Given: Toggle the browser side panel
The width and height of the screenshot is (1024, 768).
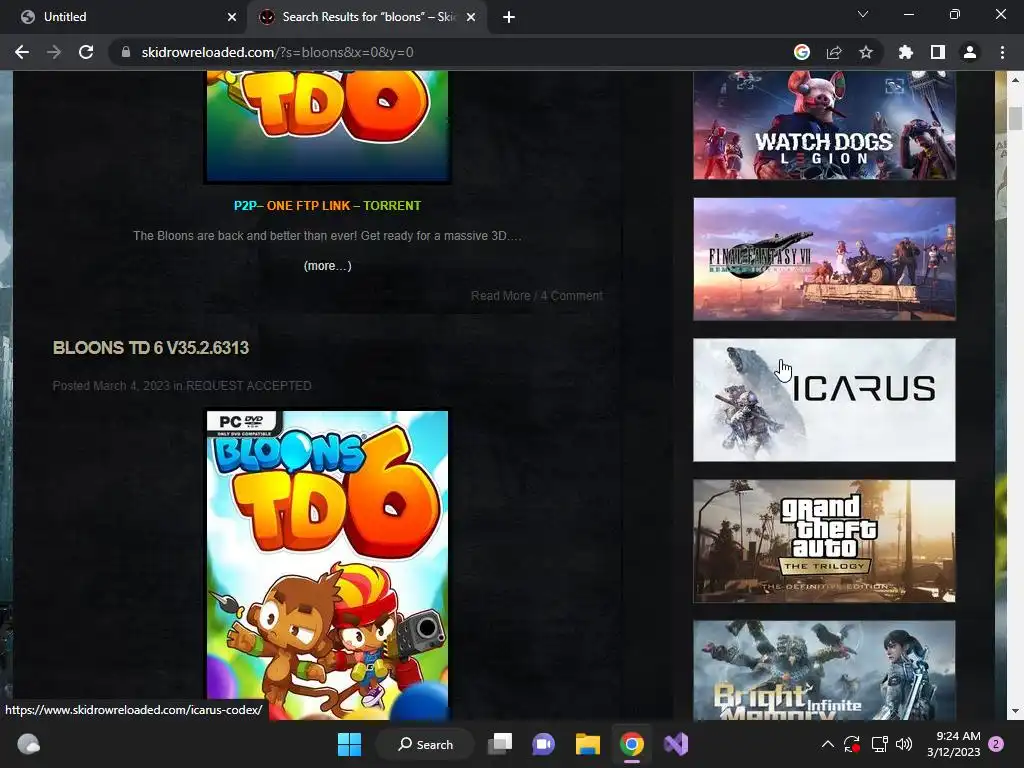Looking at the screenshot, I should click(x=937, y=52).
